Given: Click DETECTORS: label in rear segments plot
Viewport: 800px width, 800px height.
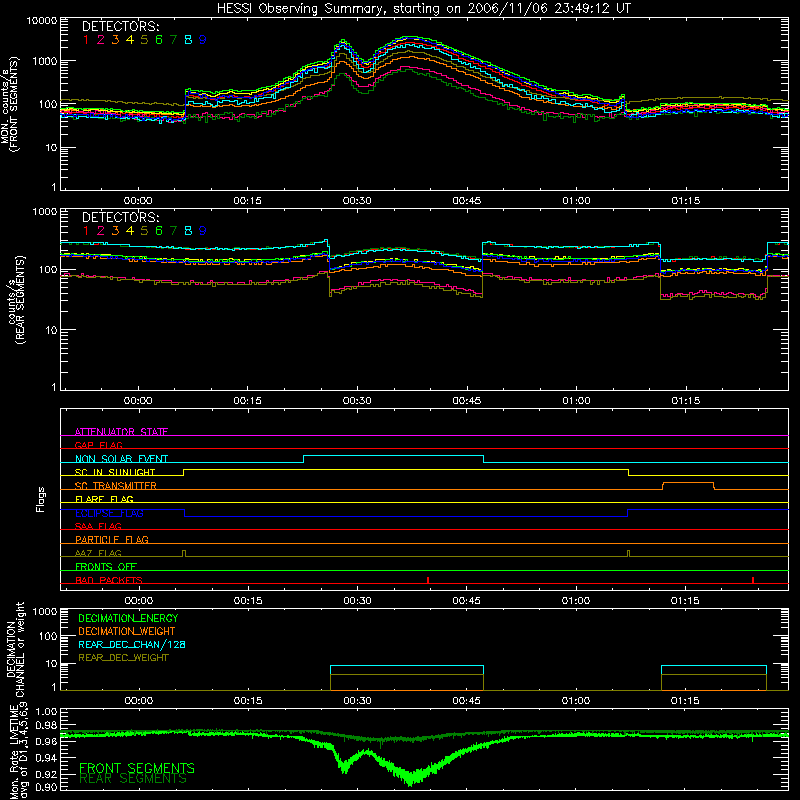Looking at the screenshot, I should 121,217.
